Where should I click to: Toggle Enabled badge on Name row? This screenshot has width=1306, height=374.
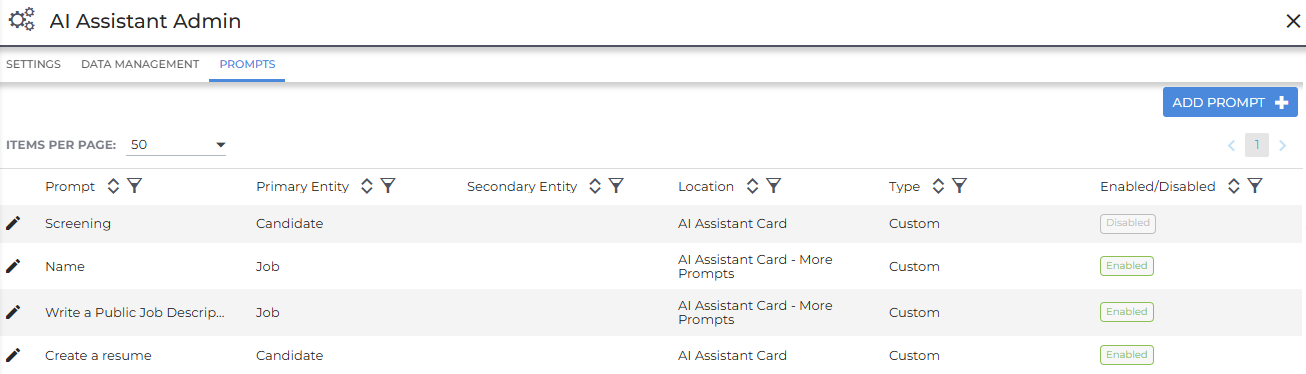1127,266
